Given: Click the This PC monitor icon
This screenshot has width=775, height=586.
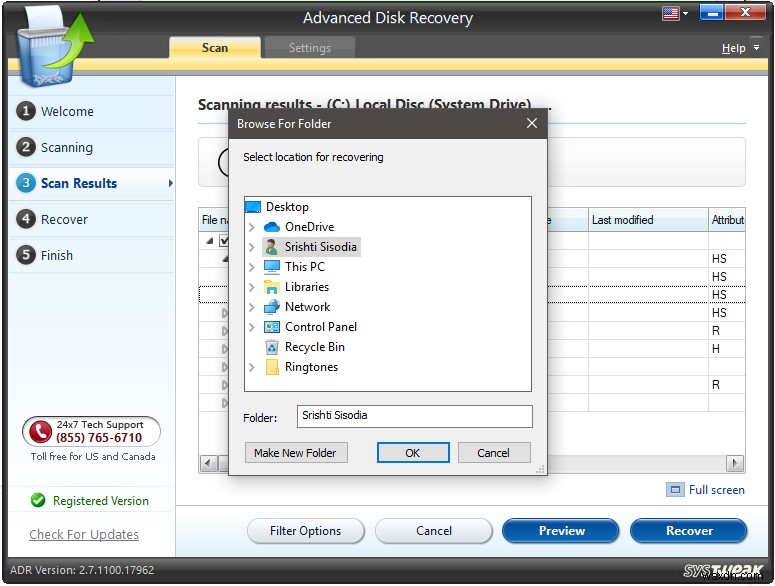Looking at the screenshot, I should (272, 267).
